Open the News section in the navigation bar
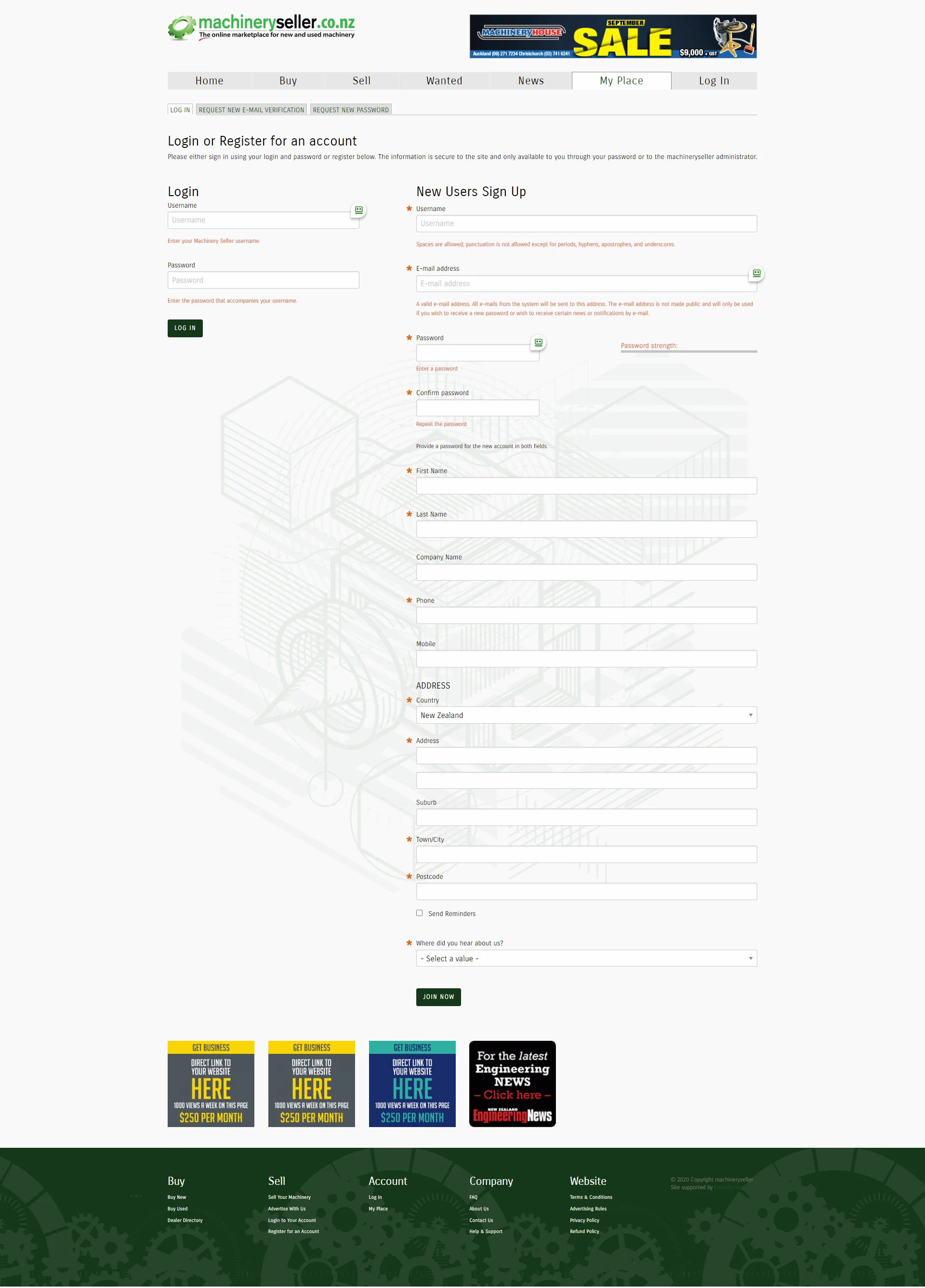This screenshot has width=925, height=1288. tap(530, 80)
